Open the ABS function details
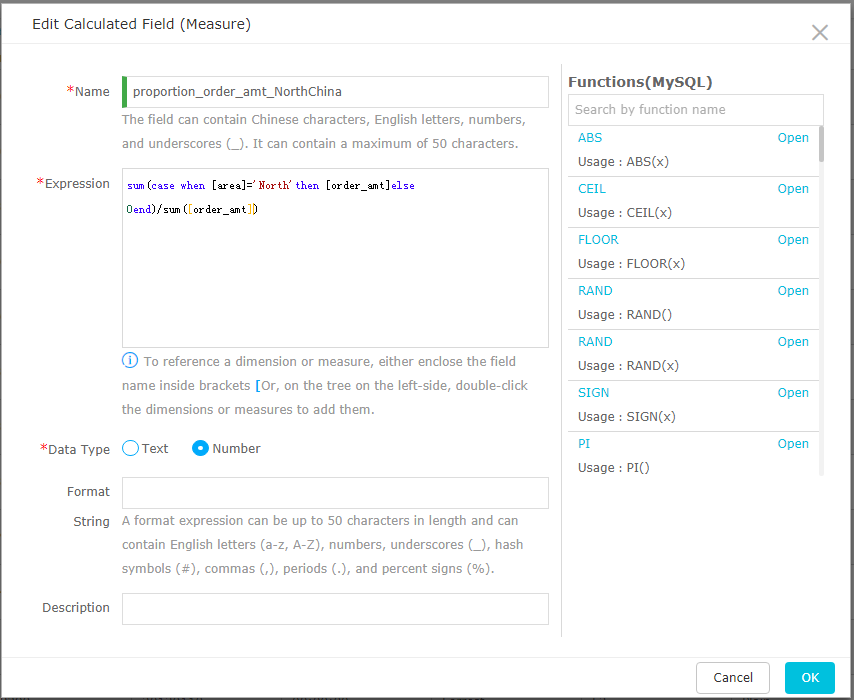This screenshot has width=854, height=700. pos(793,138)
